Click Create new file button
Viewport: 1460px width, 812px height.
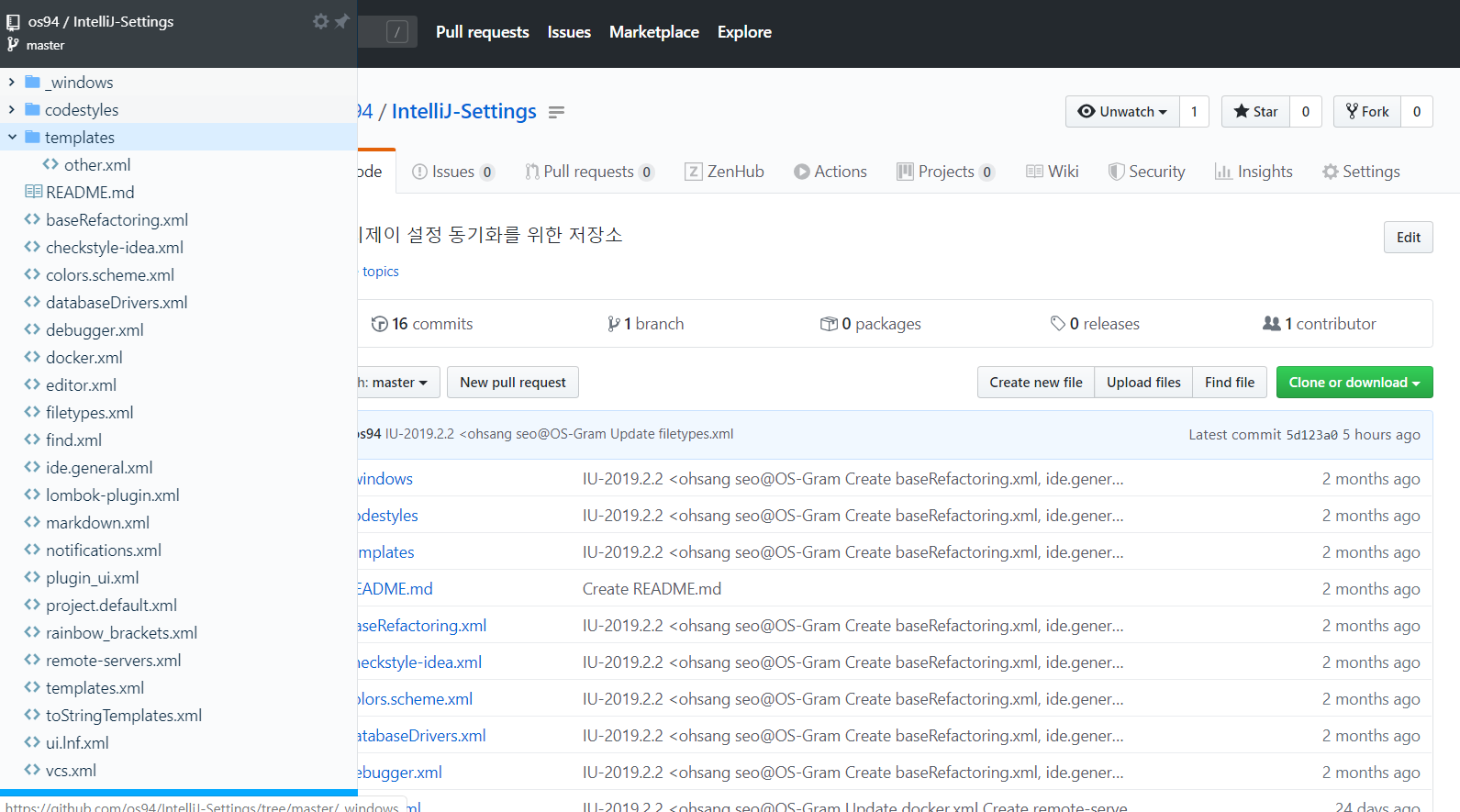click(1036, 383)
